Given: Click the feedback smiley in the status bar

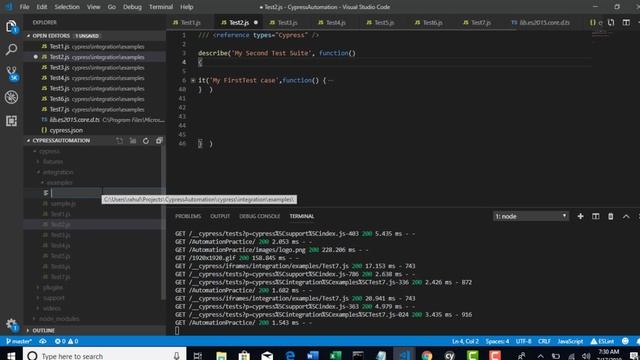Looking at the screenshot, I should point(625,341).
